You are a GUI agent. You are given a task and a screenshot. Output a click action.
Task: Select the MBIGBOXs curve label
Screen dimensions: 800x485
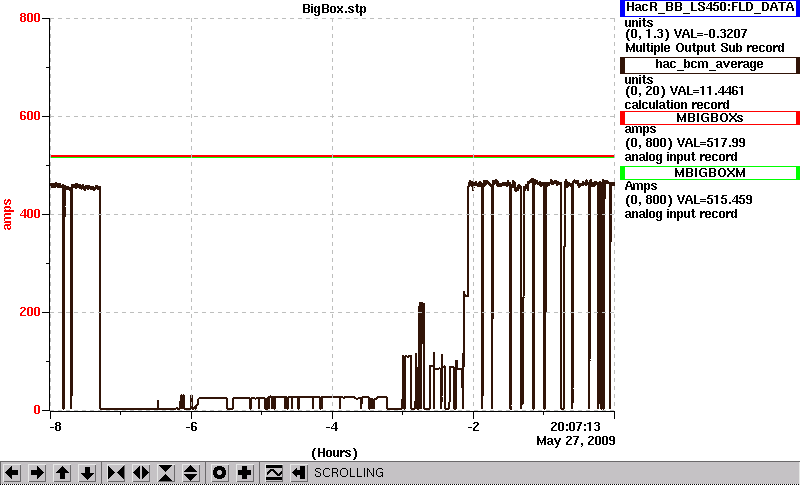[x=710, y=118]
